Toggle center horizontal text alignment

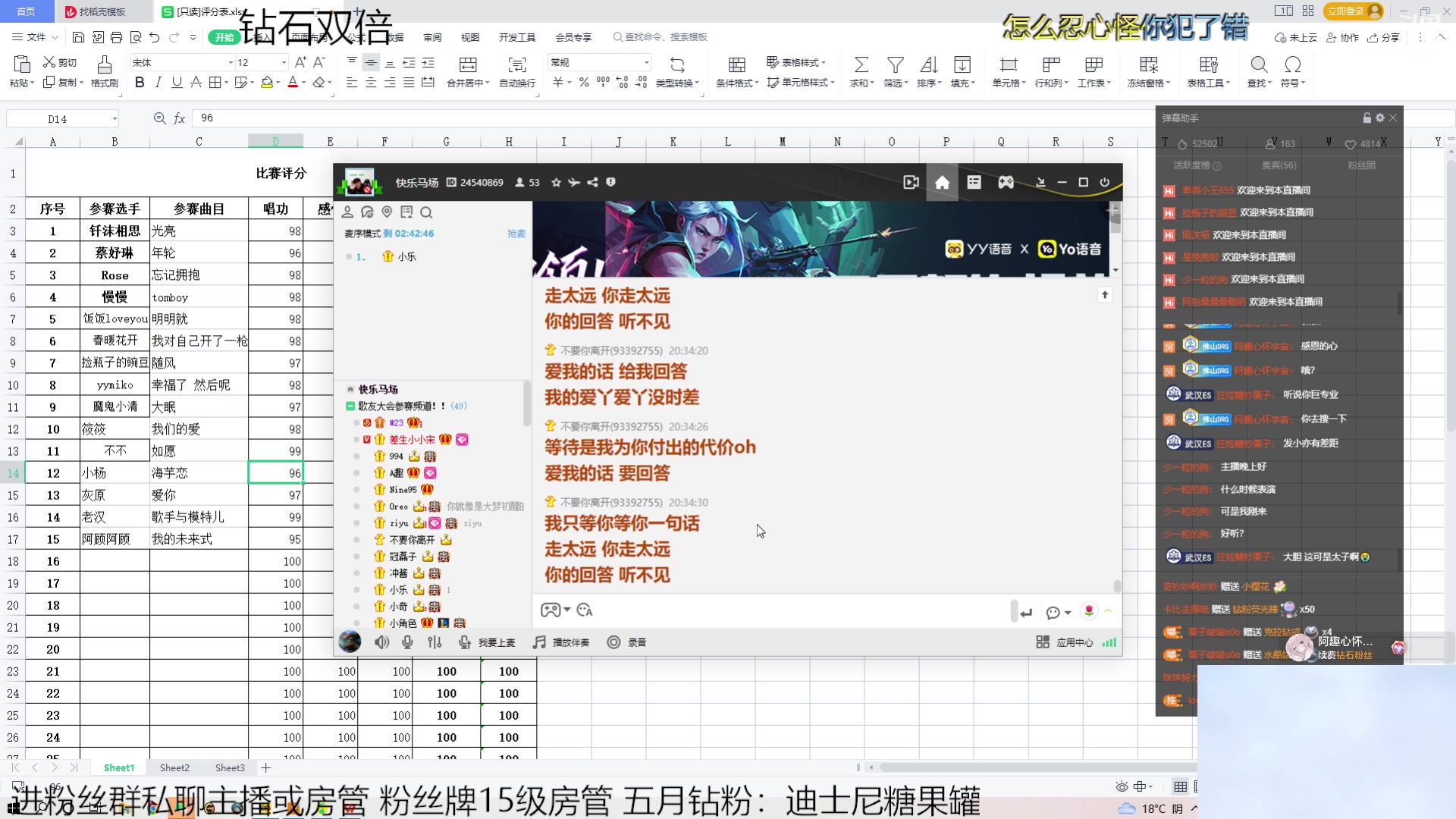[371, 82]
